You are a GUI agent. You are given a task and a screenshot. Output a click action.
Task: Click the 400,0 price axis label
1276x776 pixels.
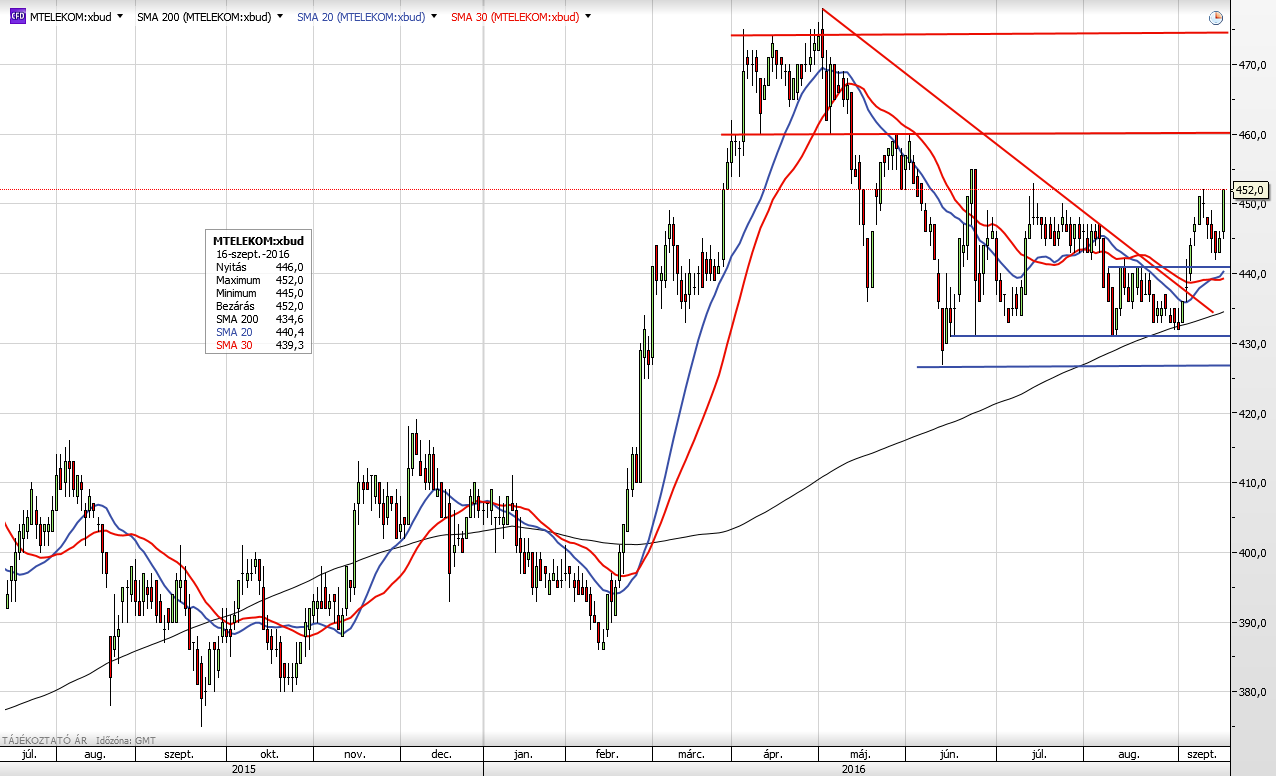(x=1254, y=553)
